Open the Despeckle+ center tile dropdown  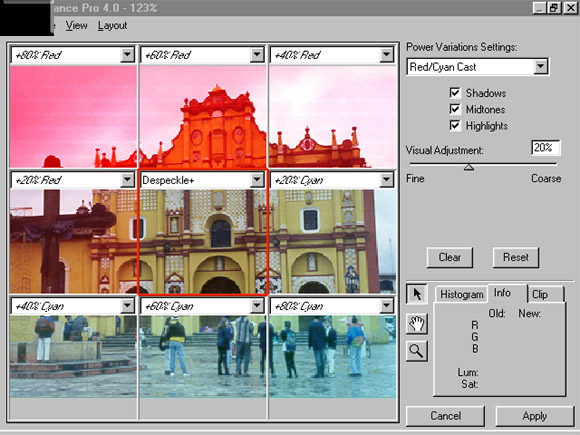256,180
